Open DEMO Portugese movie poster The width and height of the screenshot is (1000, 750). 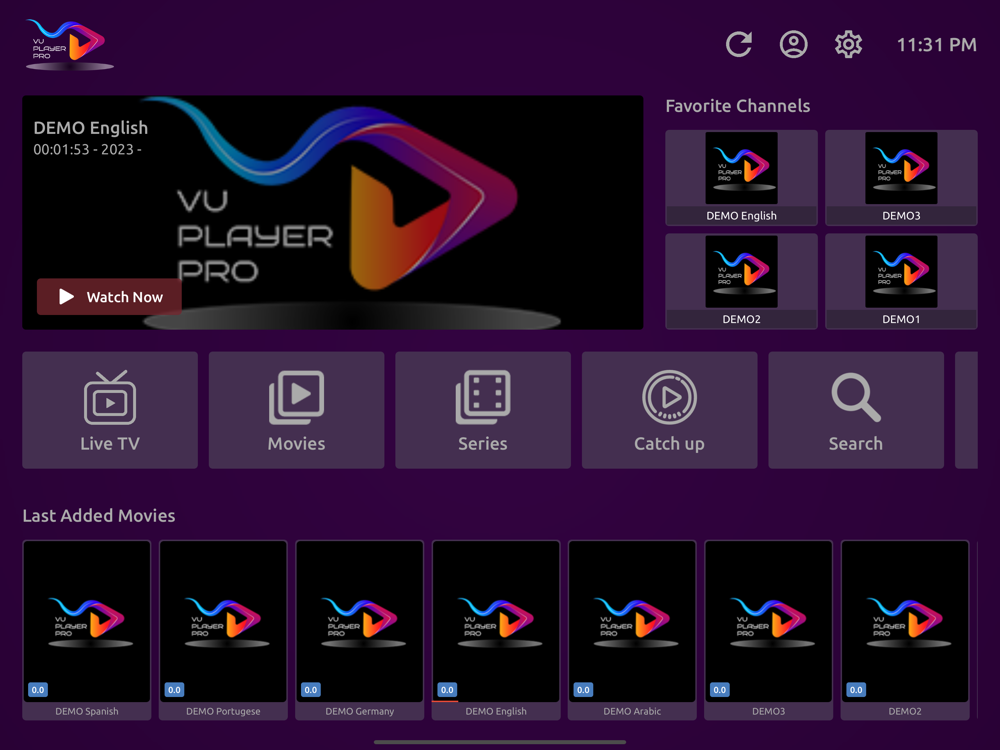[223, 630]
